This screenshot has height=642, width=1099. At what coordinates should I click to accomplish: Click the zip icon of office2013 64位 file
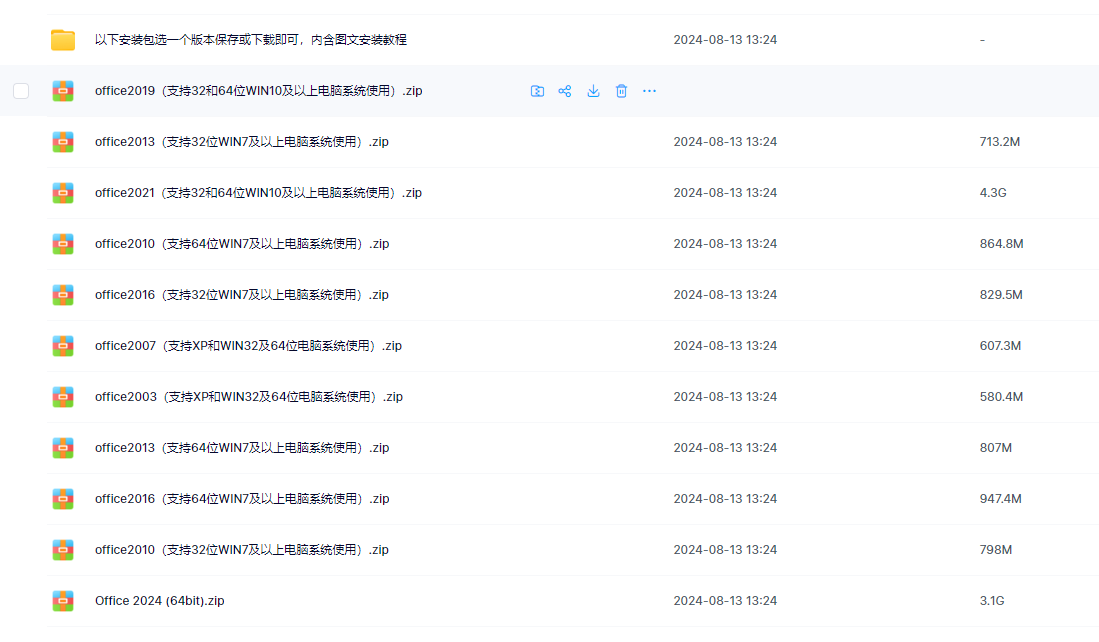63,448
